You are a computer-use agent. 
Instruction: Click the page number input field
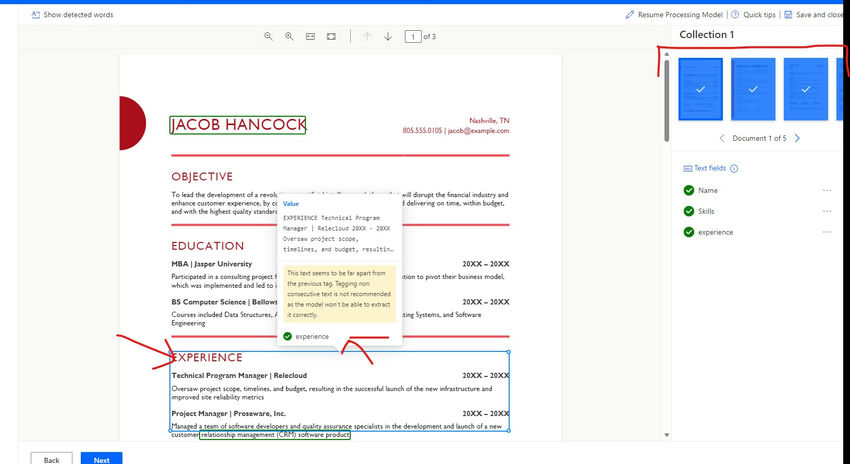point(413,36)
